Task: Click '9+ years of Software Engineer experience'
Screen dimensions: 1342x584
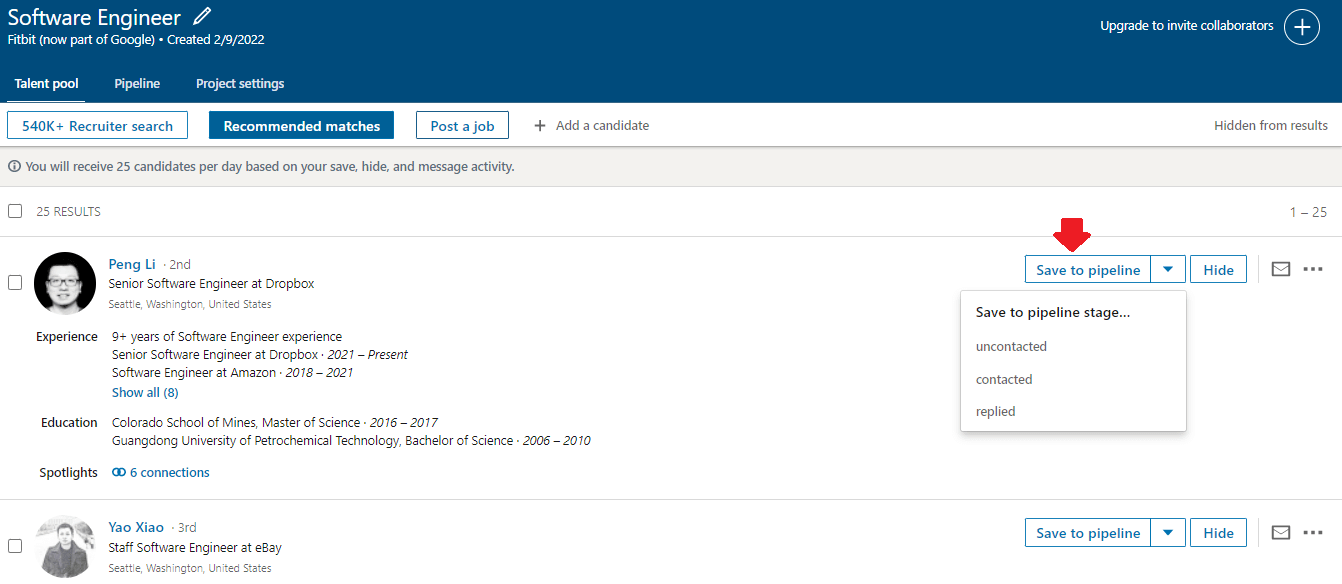Action: (x=227, y=337)
